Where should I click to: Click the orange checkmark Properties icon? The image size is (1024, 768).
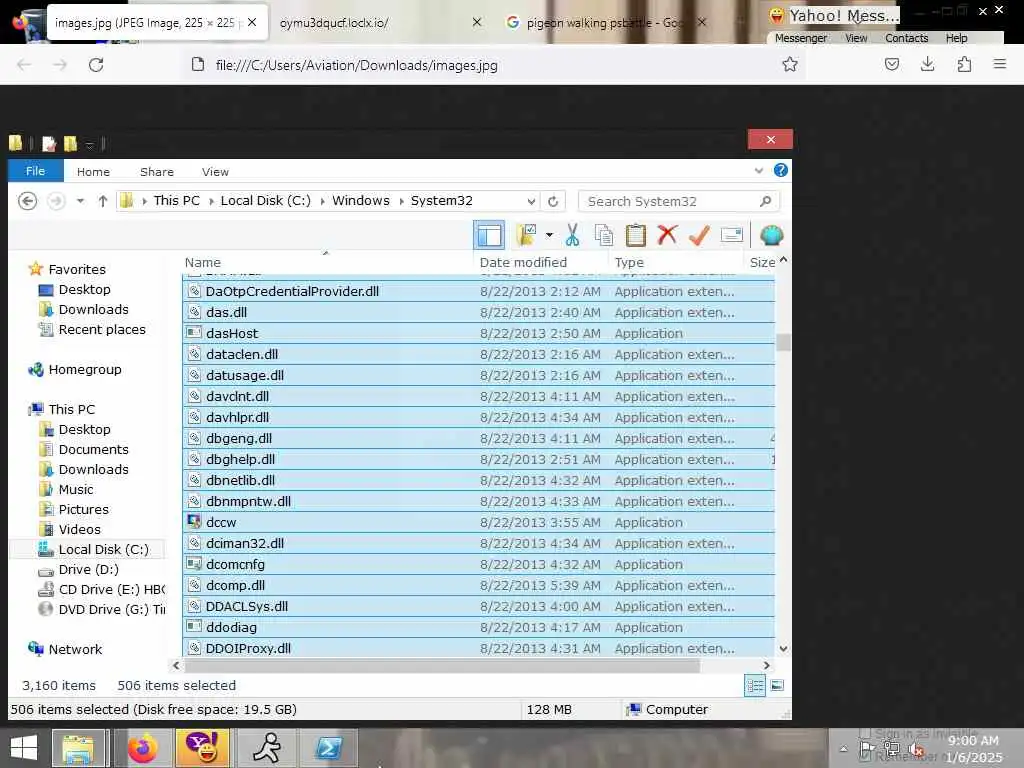point(699,235)
